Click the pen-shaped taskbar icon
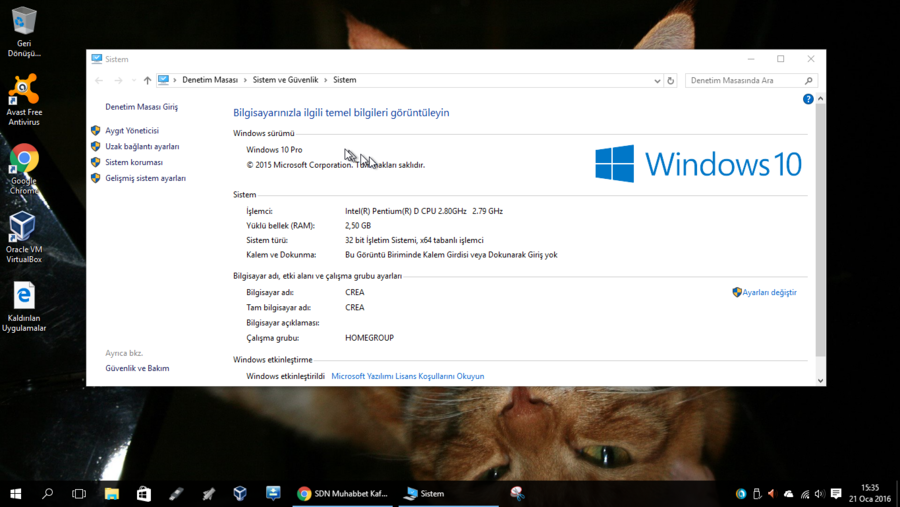This screenshot has height=507, width=900. coord(176,494)
